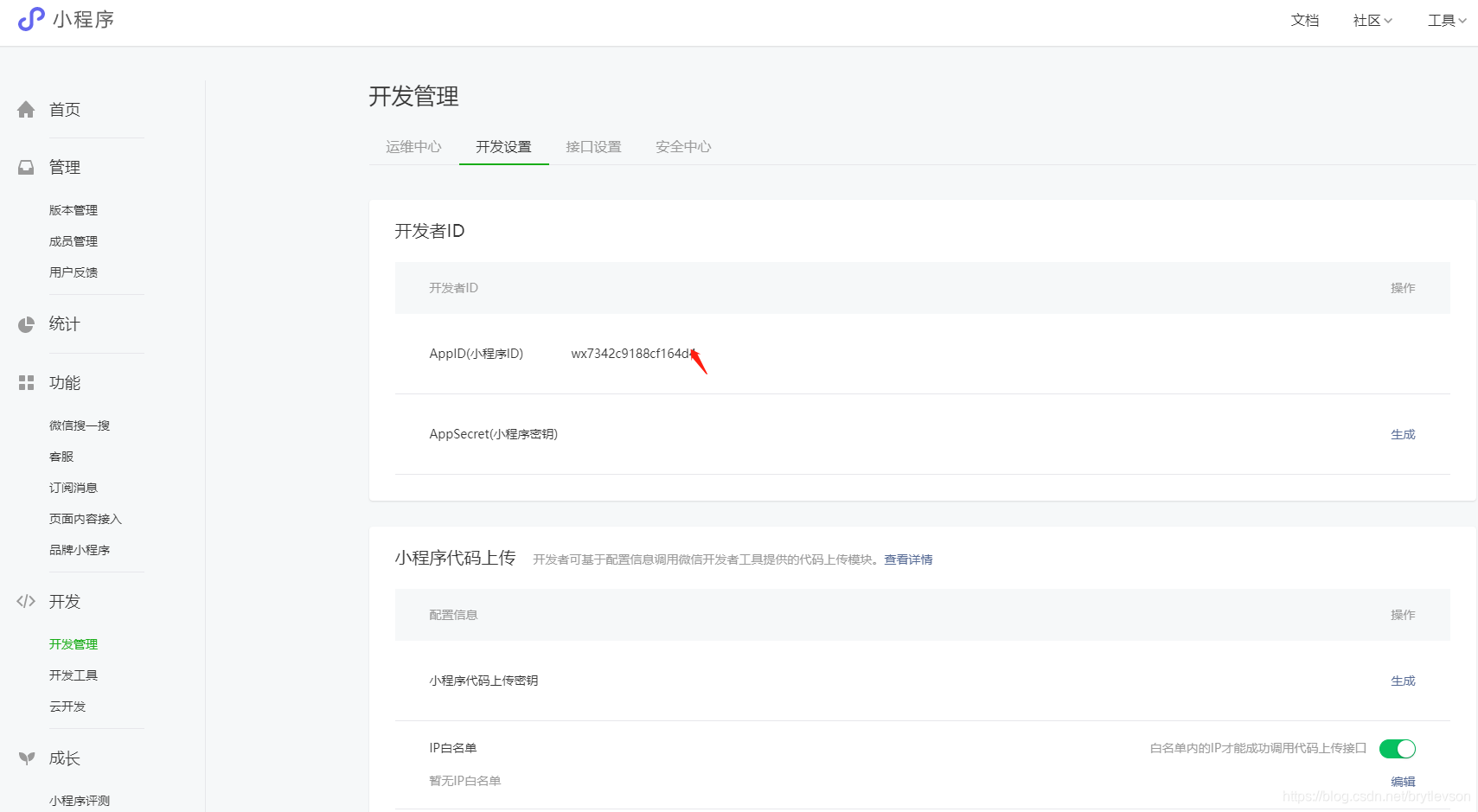Viewport: 1478px width, 812px height.
Task: Switch to the 安全中心 tab
Action: click(x=683, y=146)
